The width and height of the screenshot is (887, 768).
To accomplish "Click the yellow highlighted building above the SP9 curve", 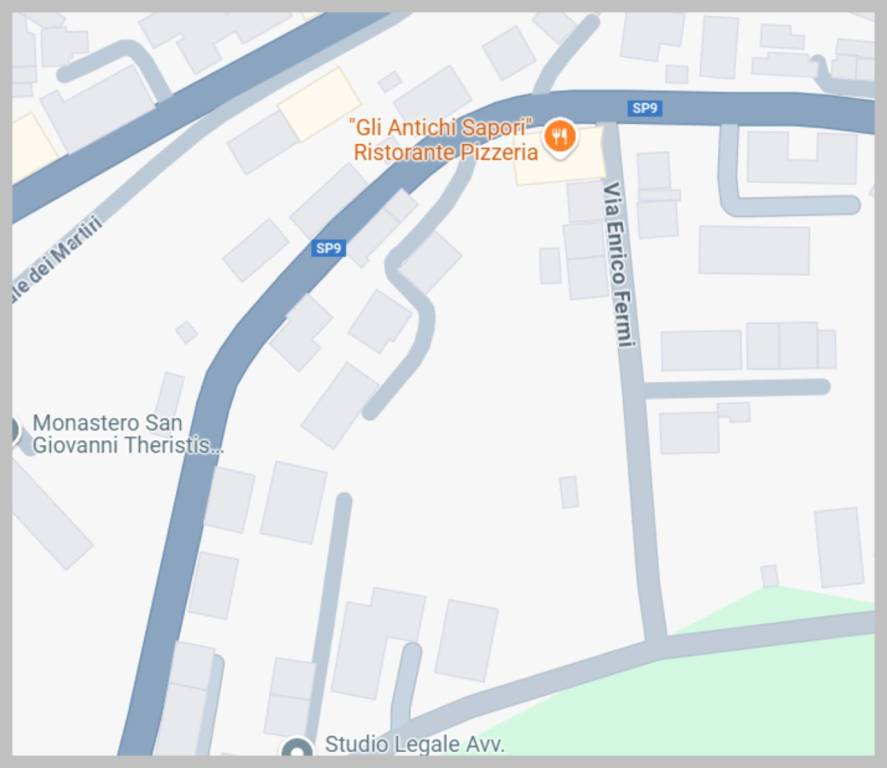I will coord(320,103).
